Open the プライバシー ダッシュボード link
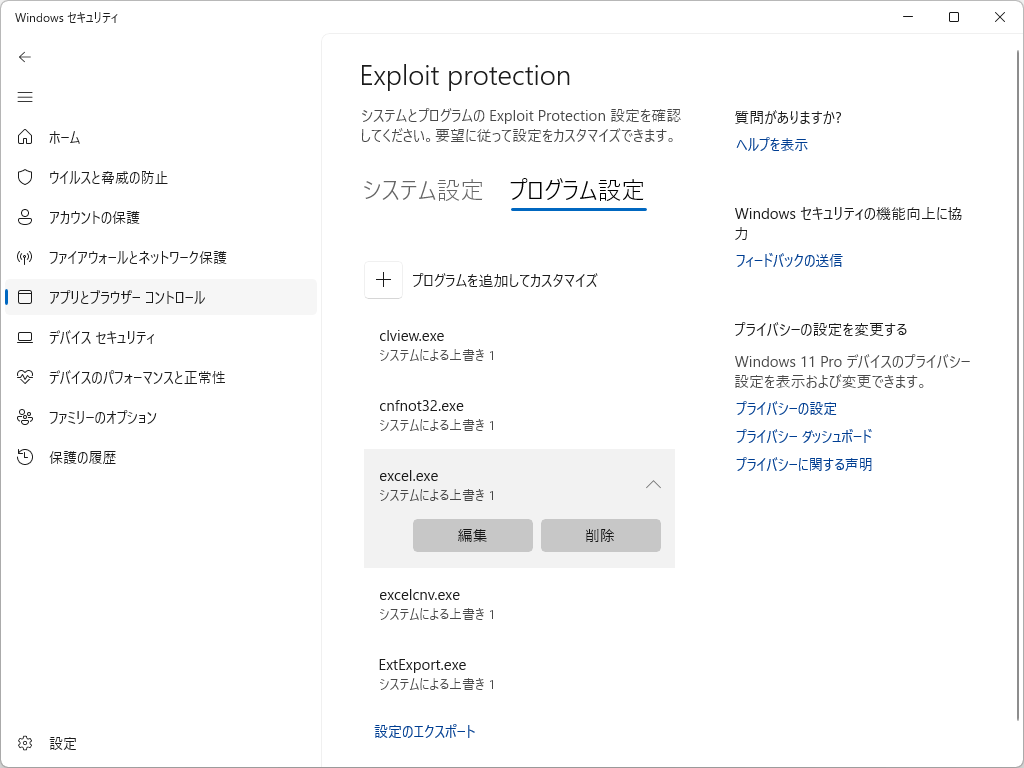The width and height of the screenshot is (1024, 768). click(802, 436)
